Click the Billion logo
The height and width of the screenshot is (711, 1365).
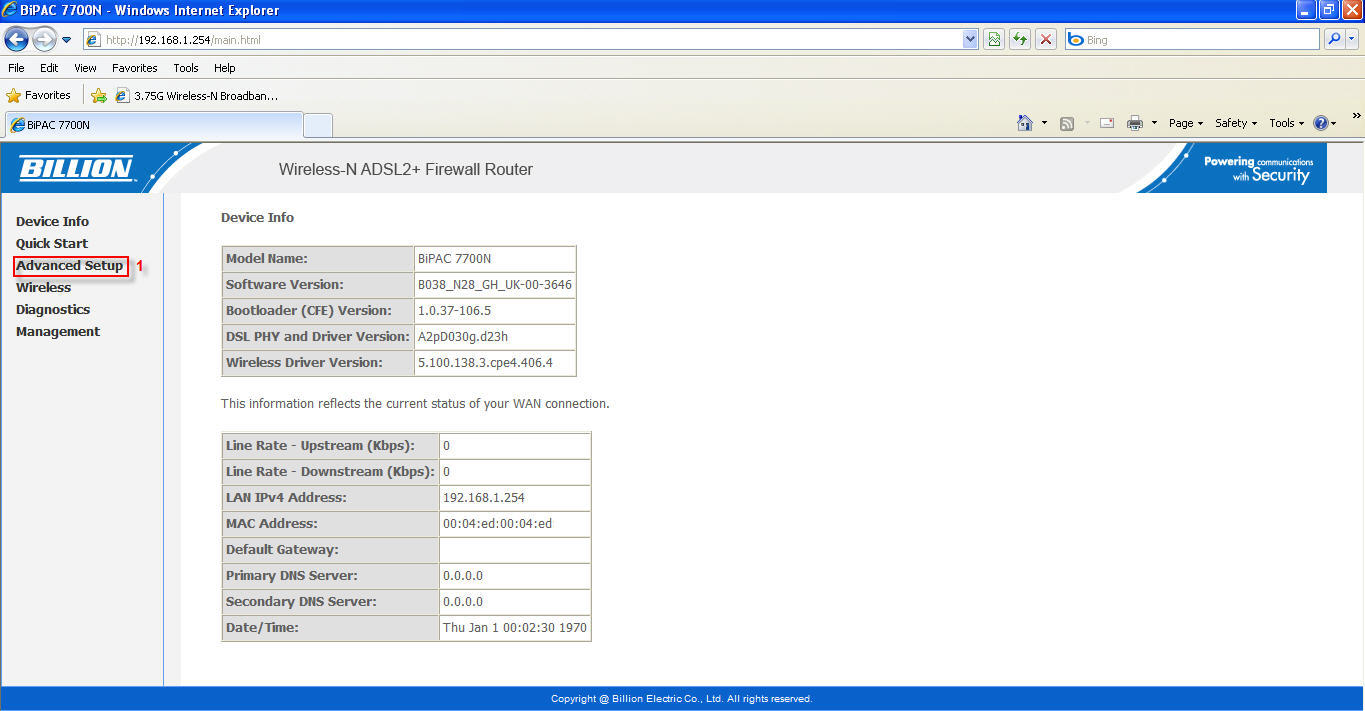click(x=76, y=168)
